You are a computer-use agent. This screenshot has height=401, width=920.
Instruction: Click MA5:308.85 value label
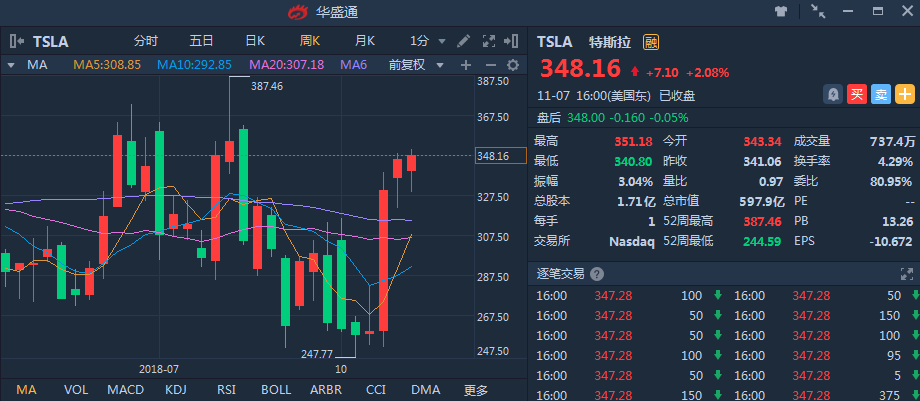[x=107, y=65]
